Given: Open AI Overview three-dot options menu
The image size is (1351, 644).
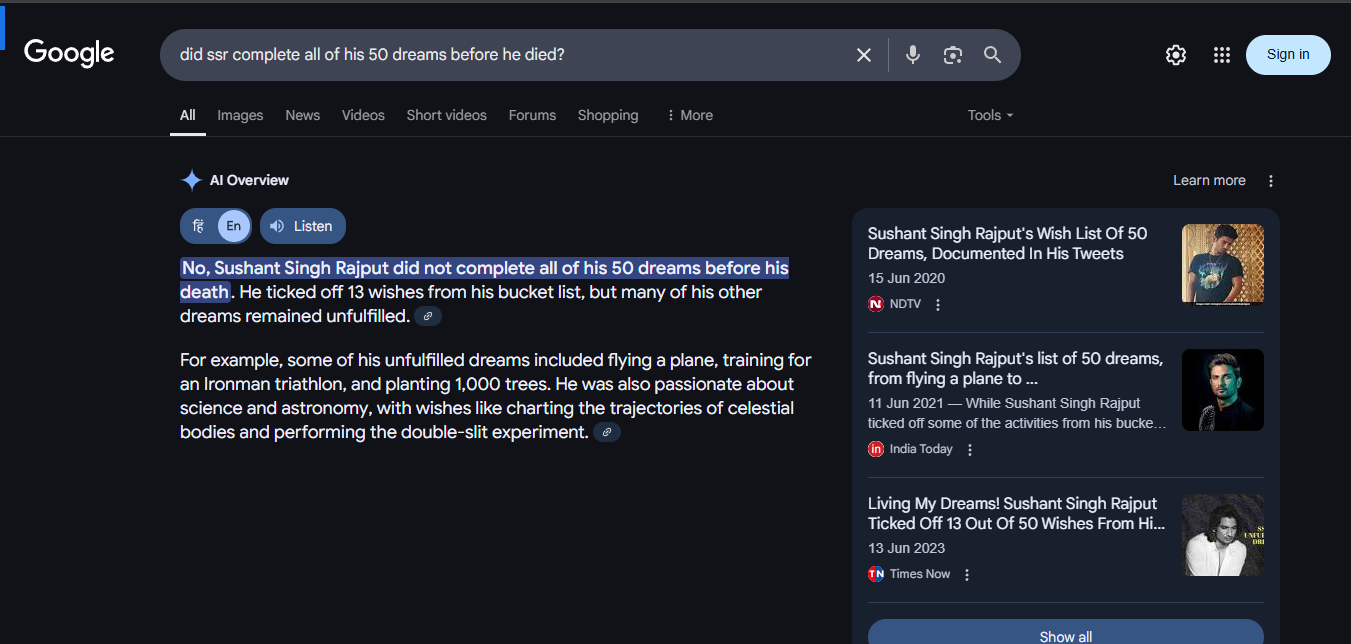Looking at the screenshot, I should [x=1271, y=181].
